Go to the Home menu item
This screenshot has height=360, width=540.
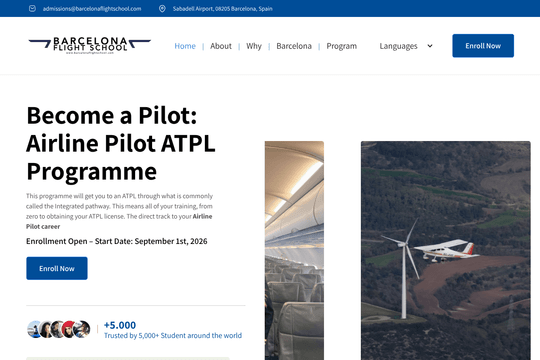185,46
